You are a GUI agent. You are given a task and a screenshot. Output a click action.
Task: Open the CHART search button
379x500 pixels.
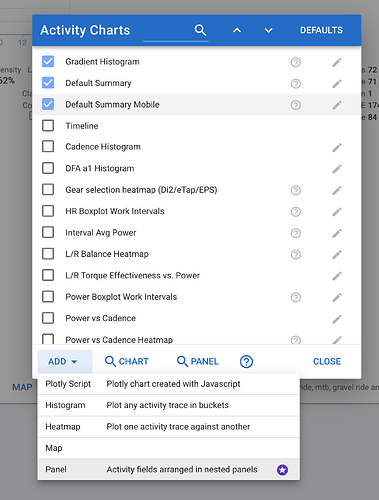coord(127,361)
